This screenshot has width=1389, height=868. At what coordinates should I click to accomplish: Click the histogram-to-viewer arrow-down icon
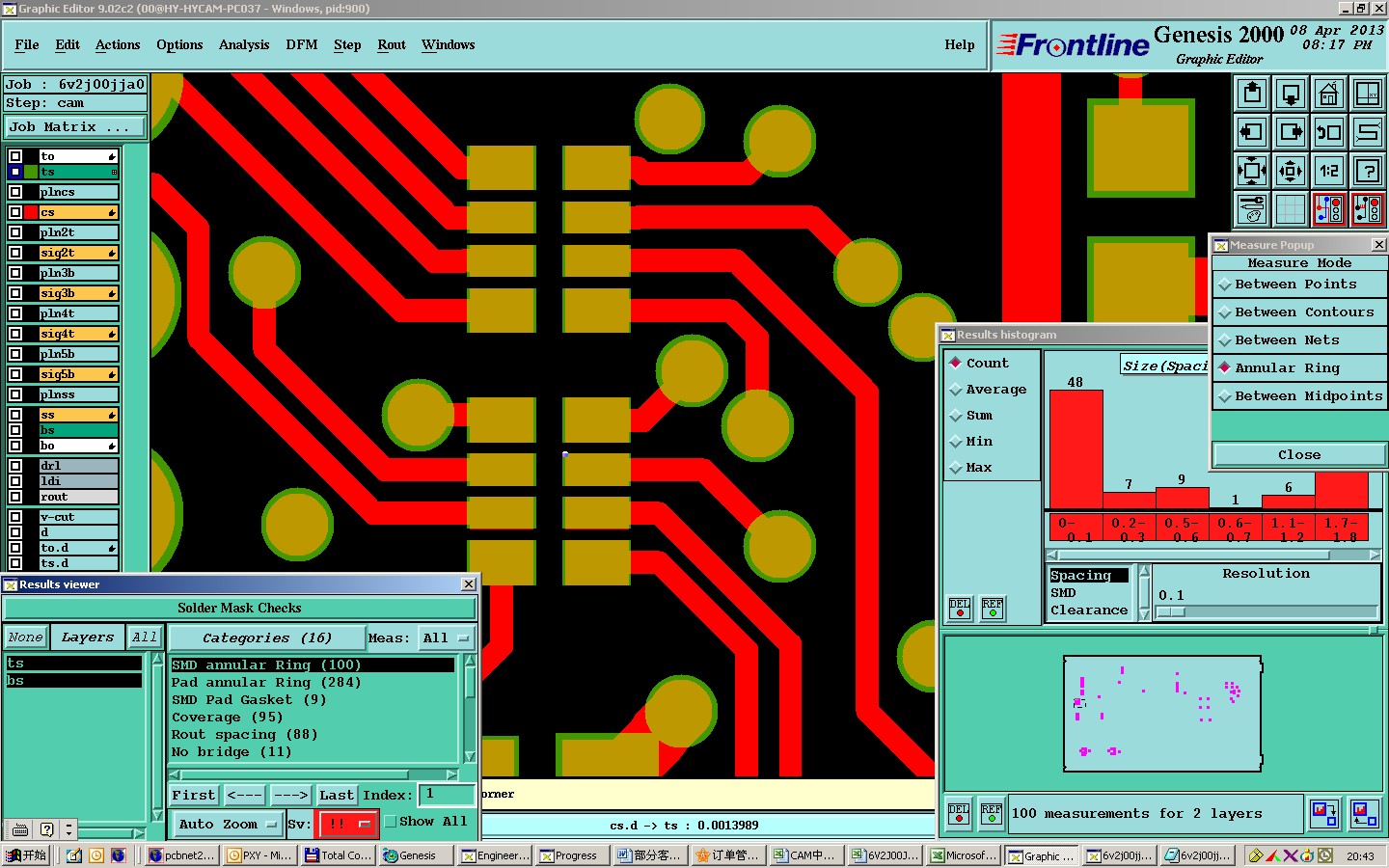pyautogui.click(x=1324, y=814)
